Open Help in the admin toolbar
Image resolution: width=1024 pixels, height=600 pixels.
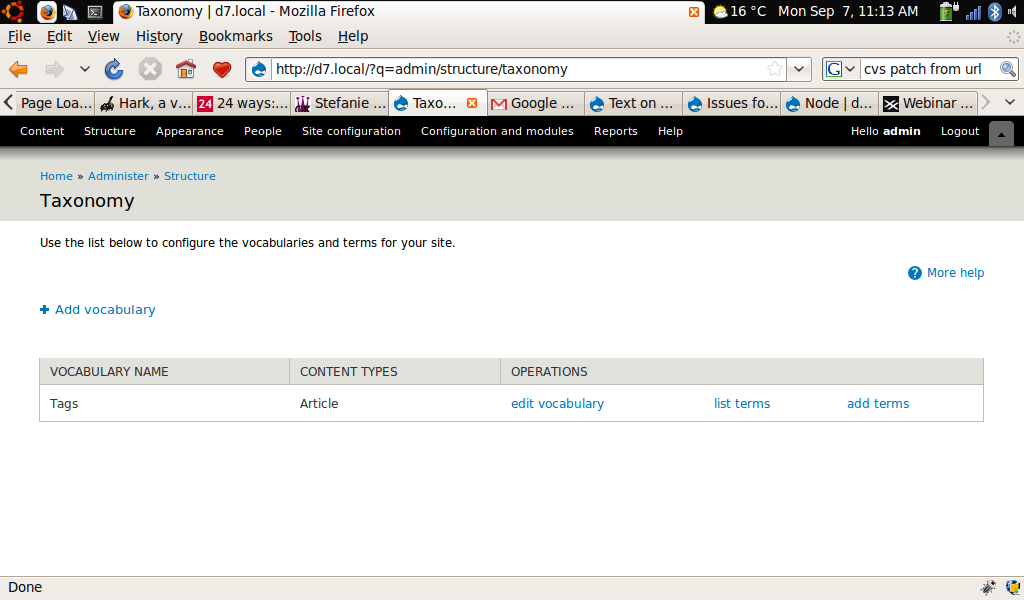670,131
